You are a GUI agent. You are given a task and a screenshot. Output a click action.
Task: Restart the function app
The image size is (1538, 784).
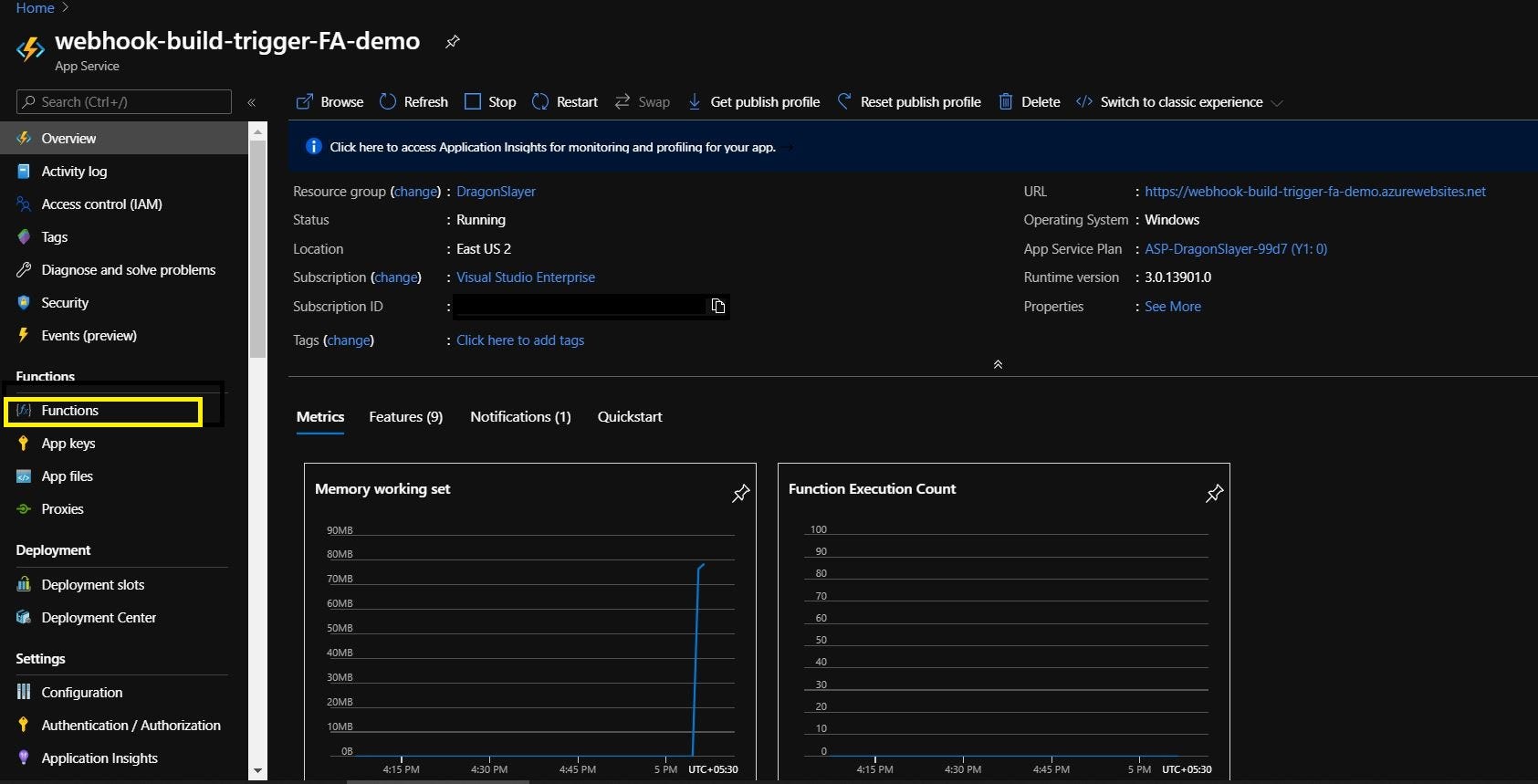tap(565, 102)
